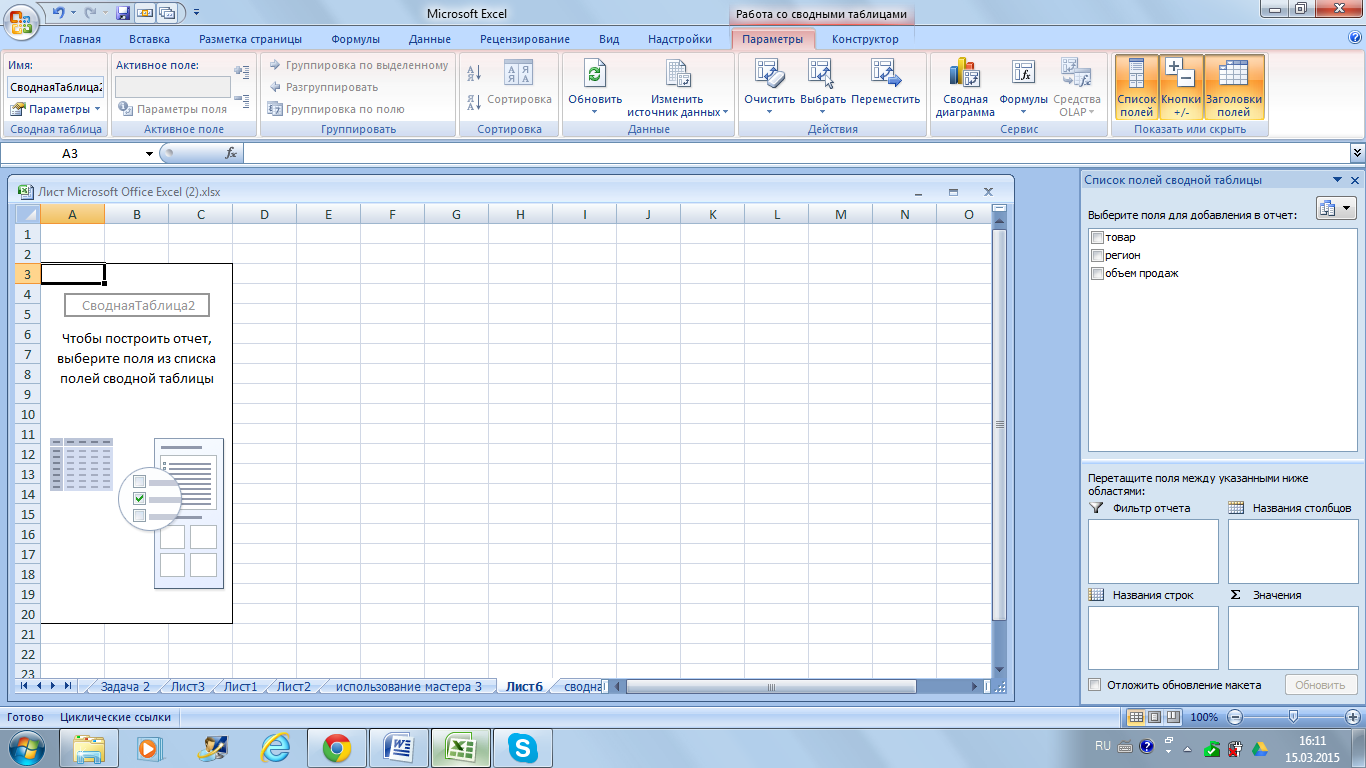This screenshot has height=768, width=1366.
Task: Open the help question mark icon
Action: click(1355, 38)
